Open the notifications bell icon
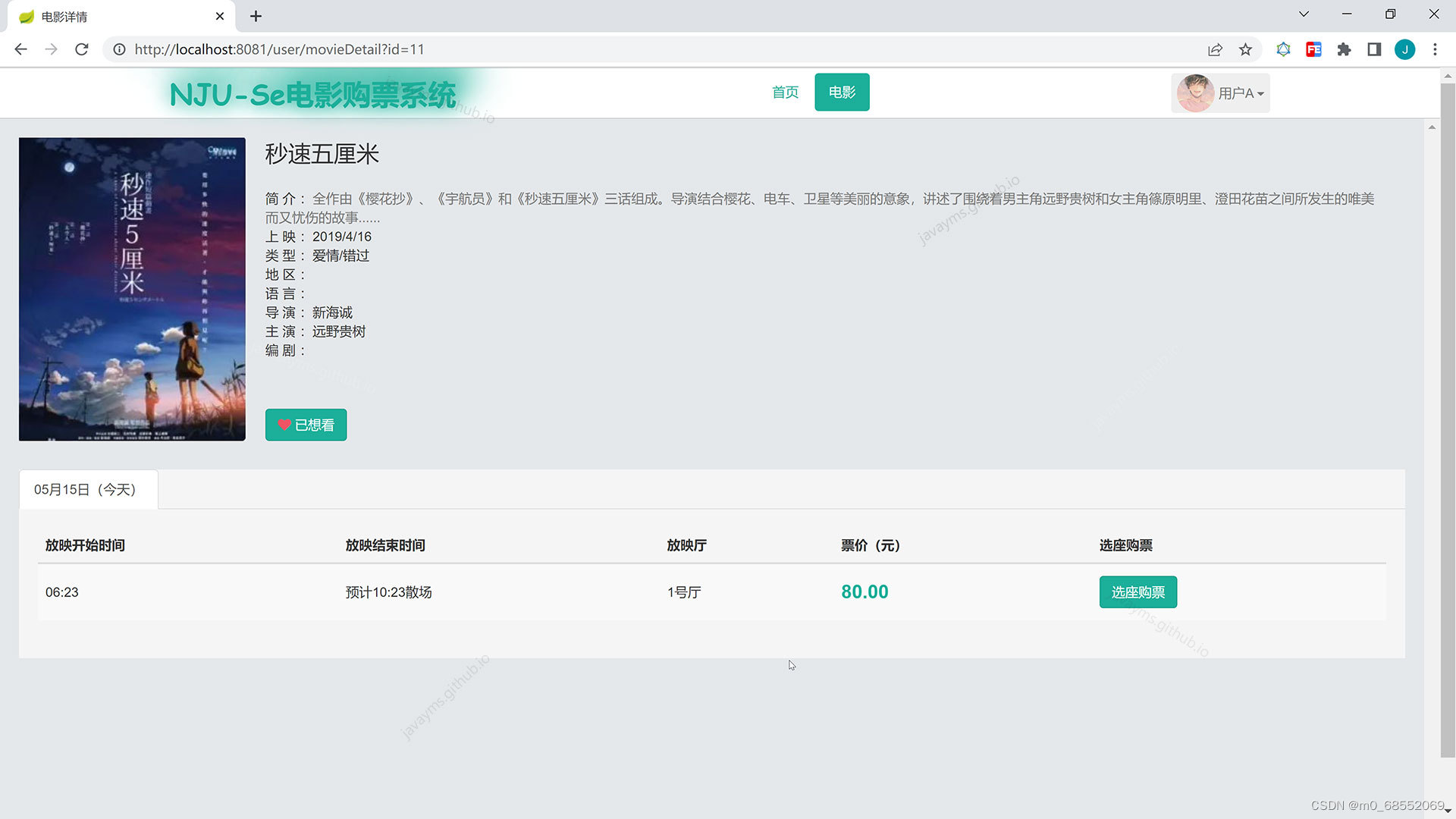This screenshot has height=819, width=1456. pos(1283,49)
